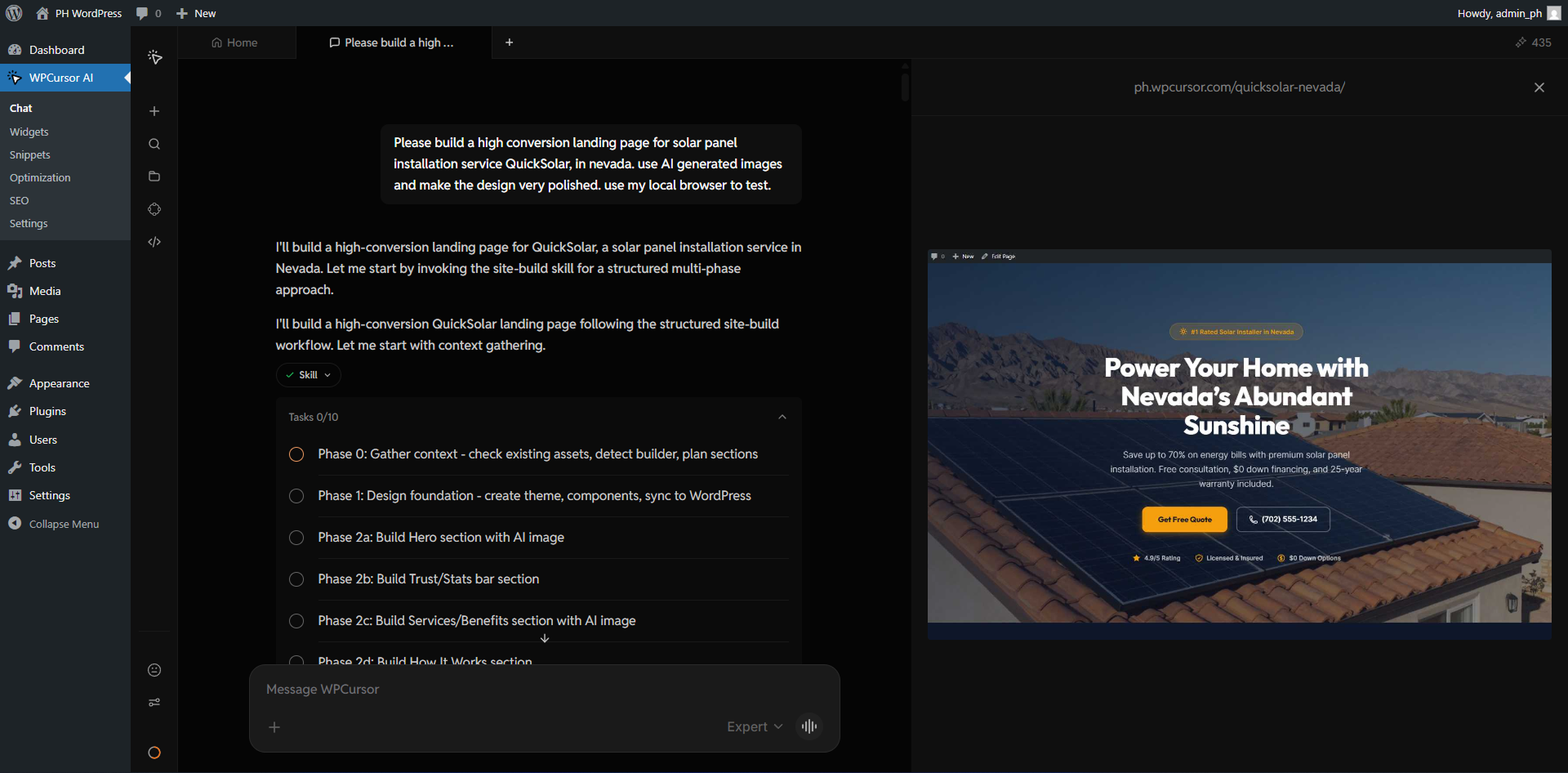Open the Expert model dropdown
Image resolution: width=1568 pixels, height=773 pixels.
(753, 726)
